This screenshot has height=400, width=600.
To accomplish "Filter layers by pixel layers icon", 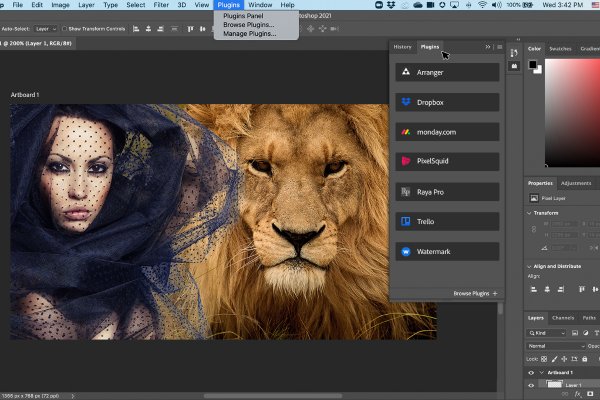I will tap(575, 333).
